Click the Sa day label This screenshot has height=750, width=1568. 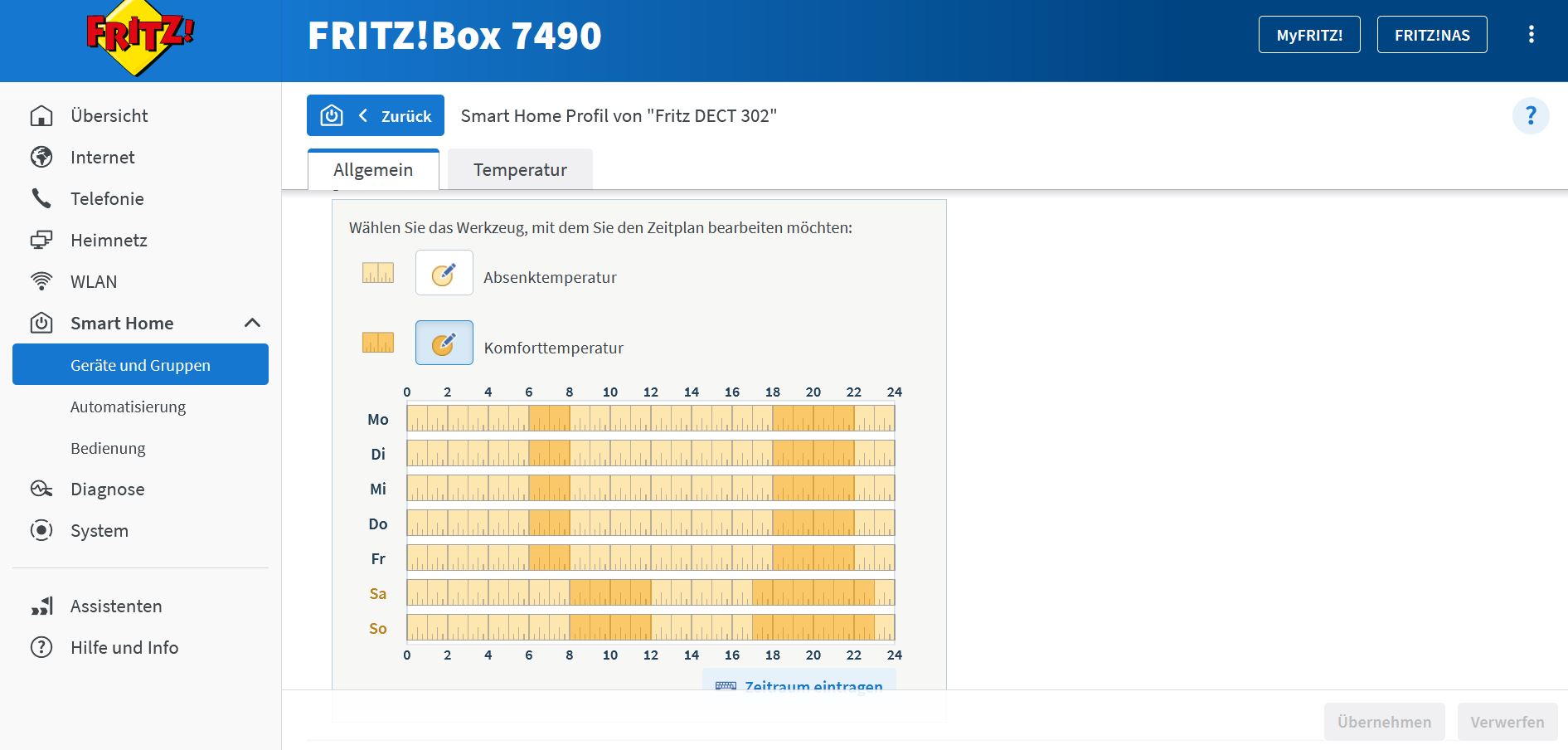tap(378, 593)
